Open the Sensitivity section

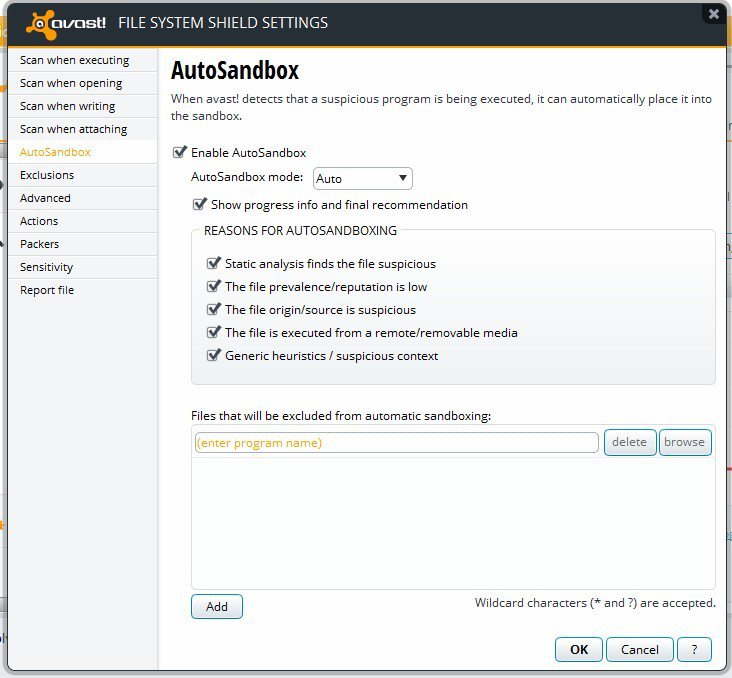[83, 267]
